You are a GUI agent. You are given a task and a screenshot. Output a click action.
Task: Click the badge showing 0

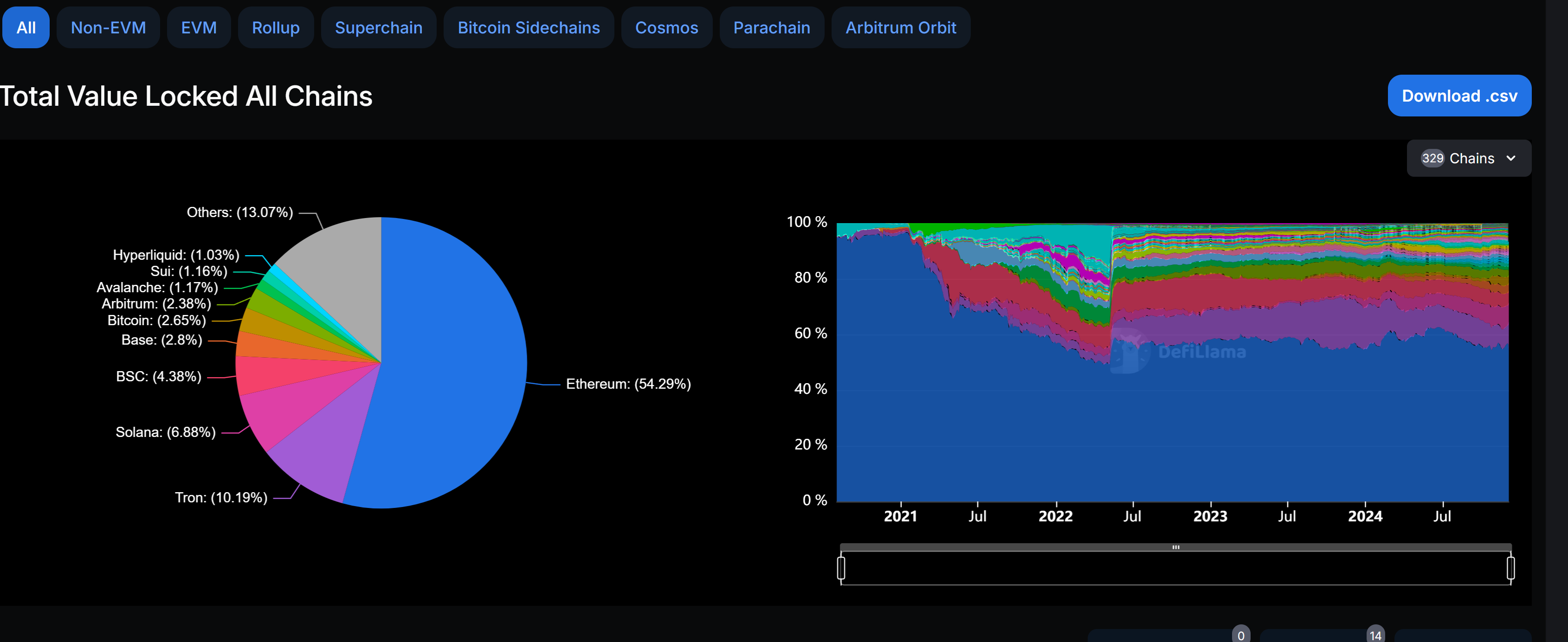pos(1240,636)
